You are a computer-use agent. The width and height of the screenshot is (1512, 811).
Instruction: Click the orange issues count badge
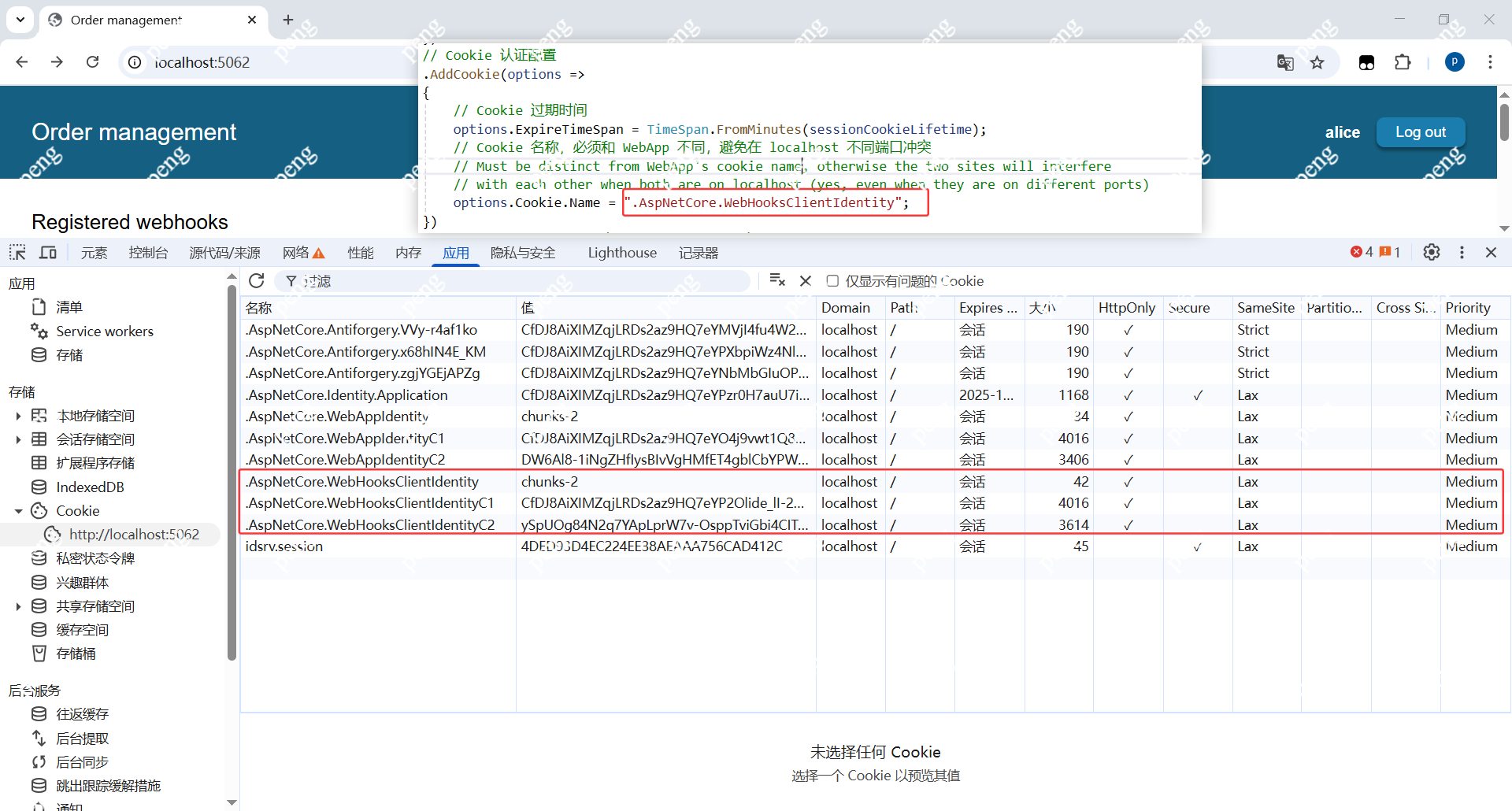[x=1390, y=252]
